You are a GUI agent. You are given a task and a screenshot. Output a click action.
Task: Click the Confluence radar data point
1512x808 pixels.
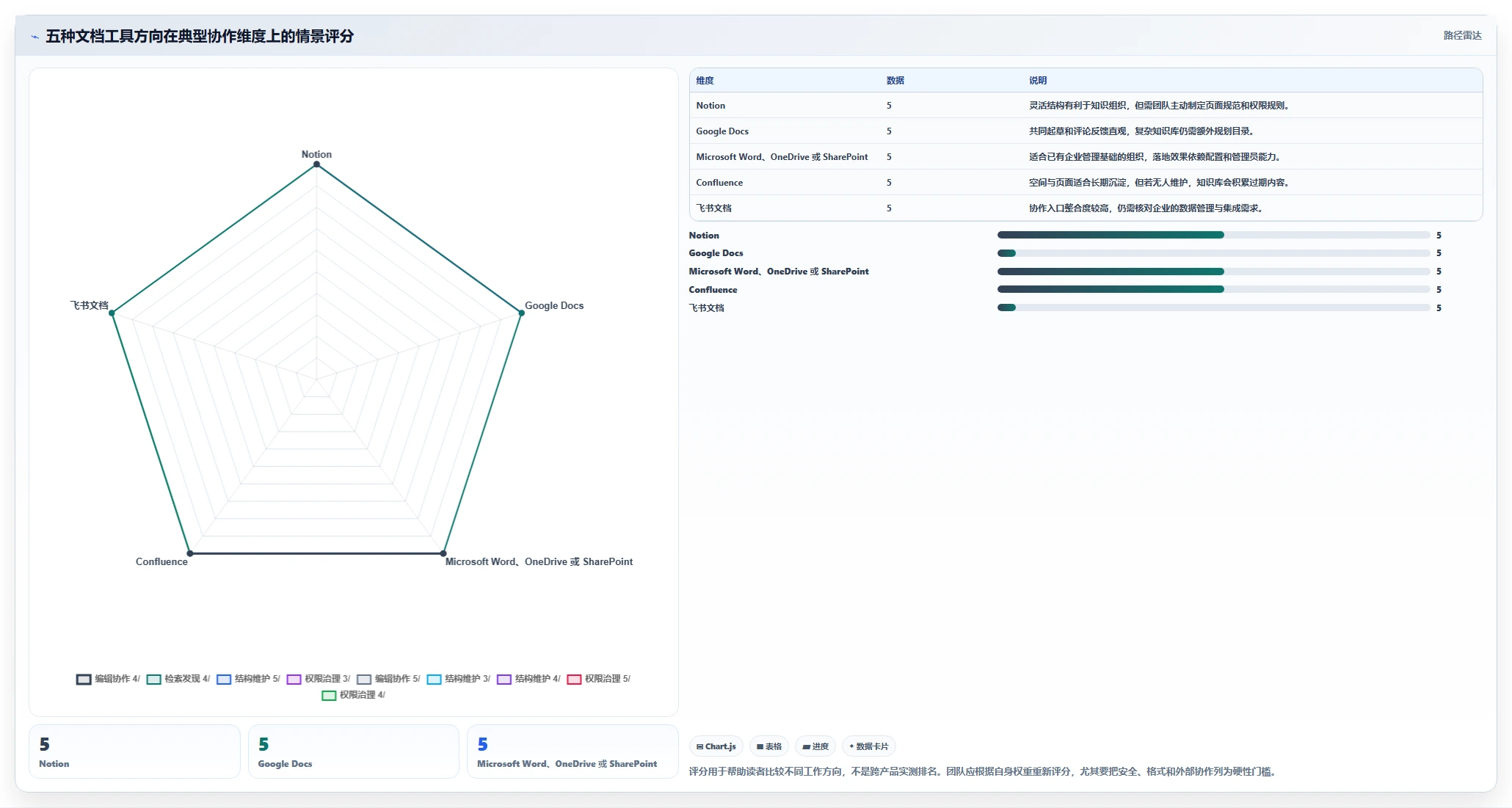coord(189,553)
